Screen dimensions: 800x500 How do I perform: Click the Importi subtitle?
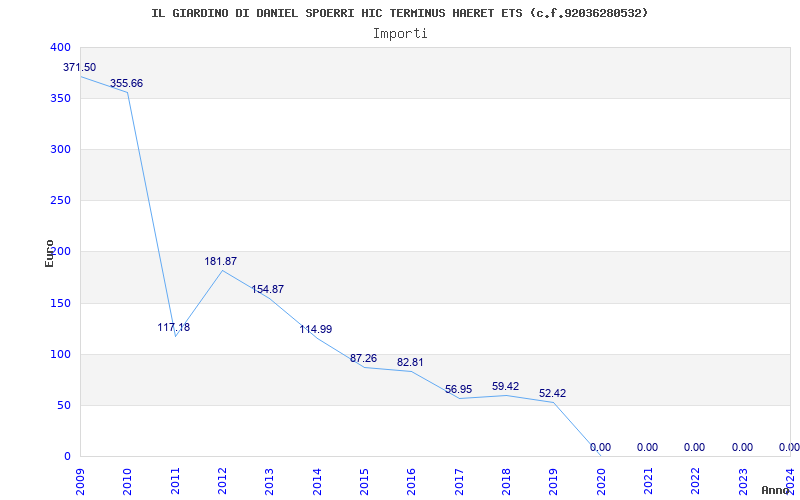pos(400,34)
